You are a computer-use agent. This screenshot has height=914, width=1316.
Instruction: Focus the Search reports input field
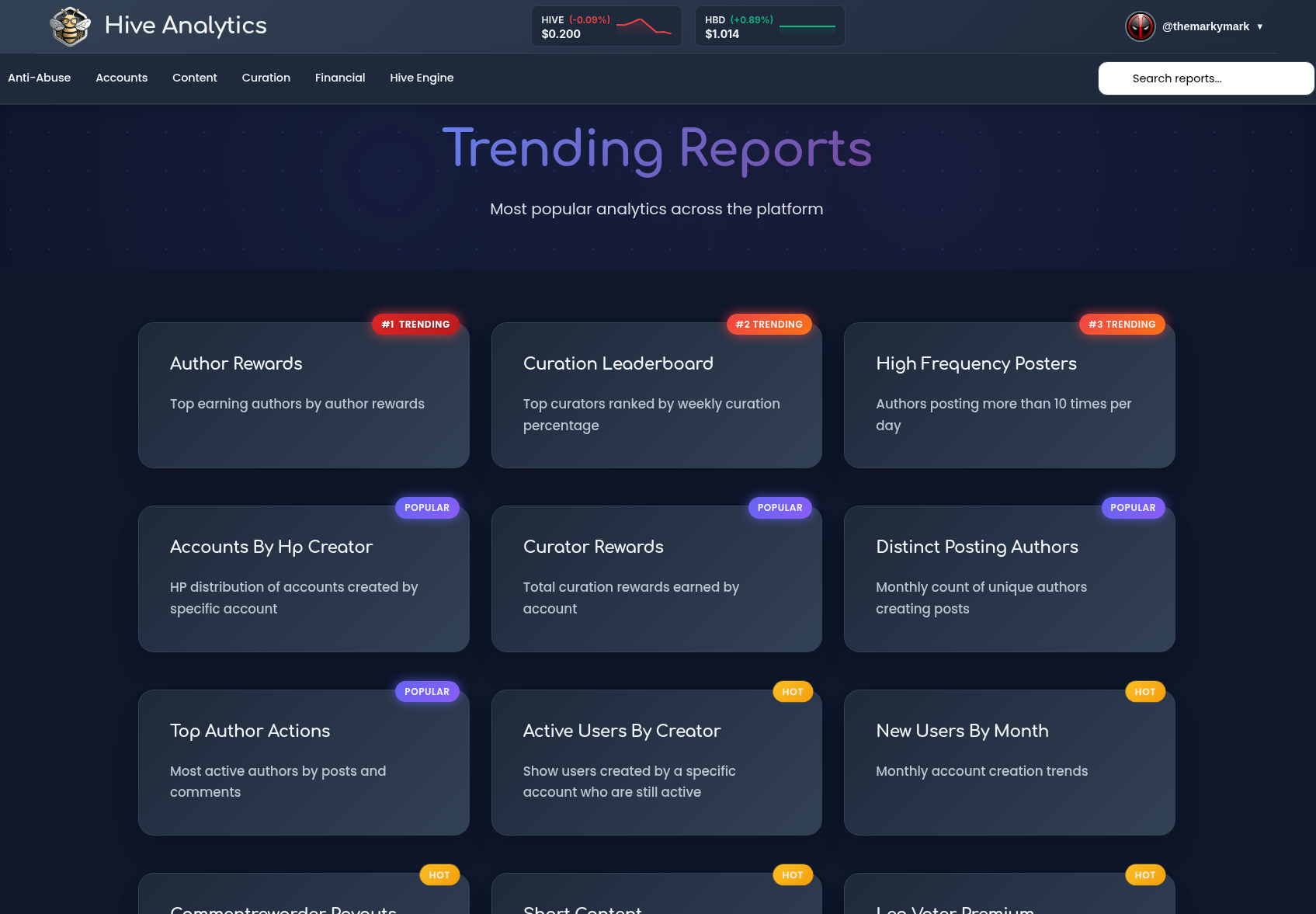[x=1206, y=78]
